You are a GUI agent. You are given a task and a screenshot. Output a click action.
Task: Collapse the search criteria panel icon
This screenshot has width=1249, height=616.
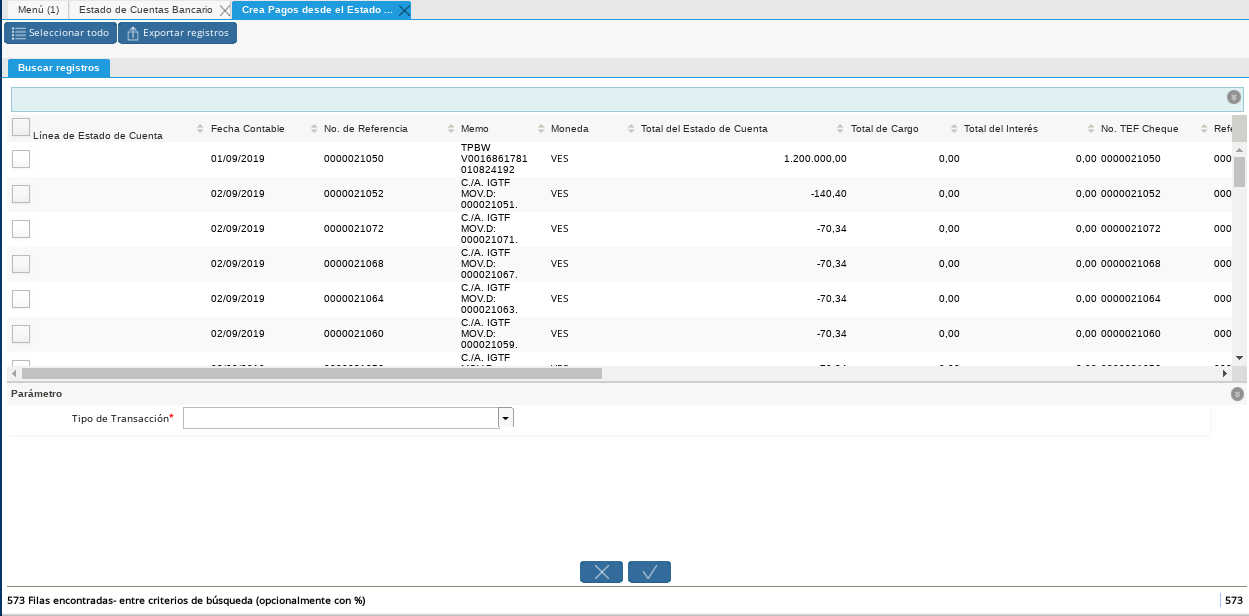1234,97
